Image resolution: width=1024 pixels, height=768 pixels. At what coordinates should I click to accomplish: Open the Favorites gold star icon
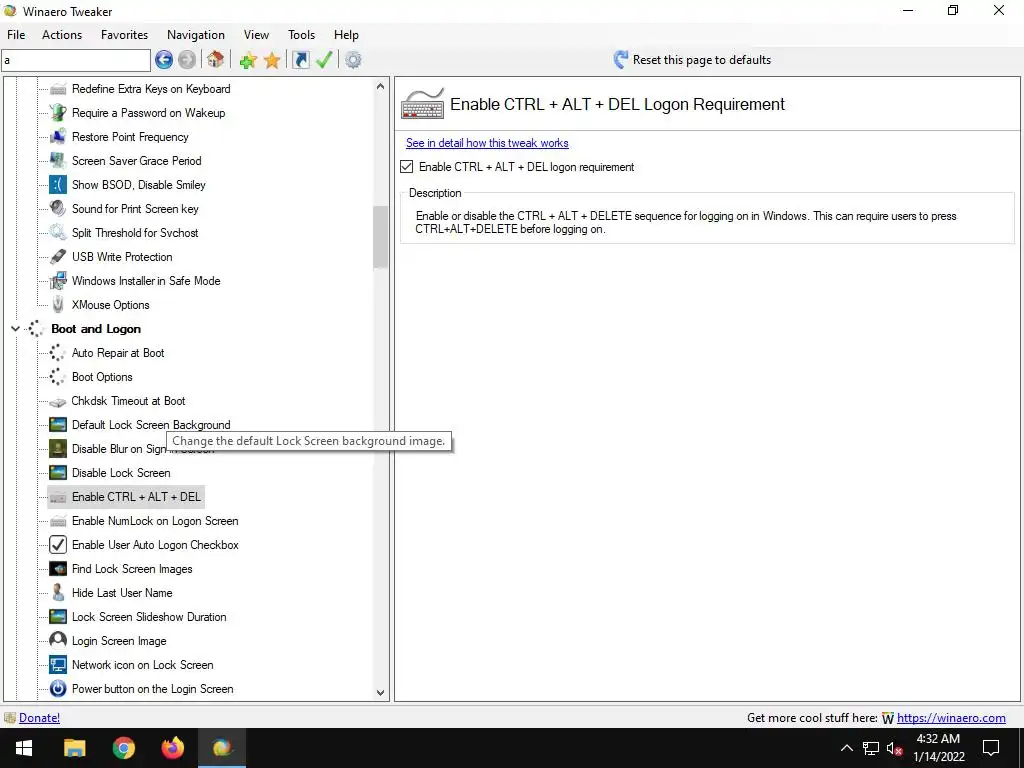pyautogui.click(x=272, y=61)
